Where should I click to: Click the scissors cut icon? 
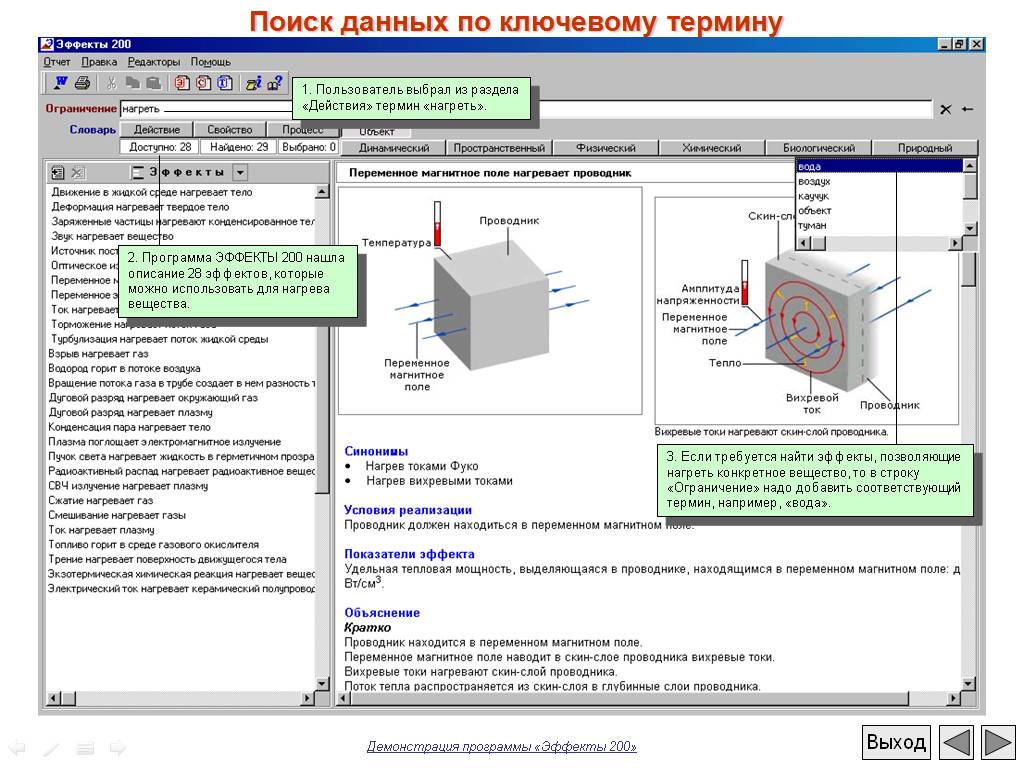(x=112, y=83)
